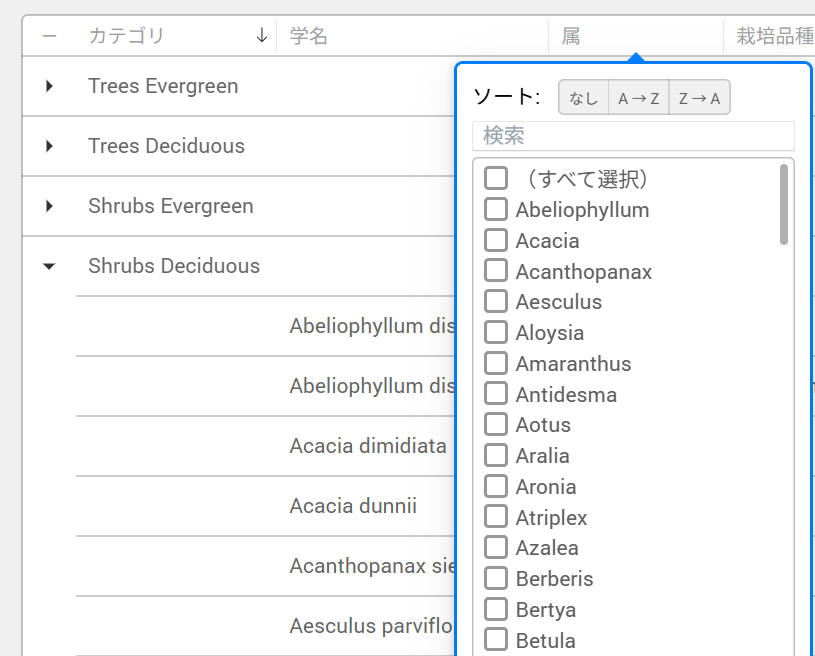The width and height of the screenshot is (815, 656).
Task: Expand the Trees Evergreen group
Action: click(49, 86)
